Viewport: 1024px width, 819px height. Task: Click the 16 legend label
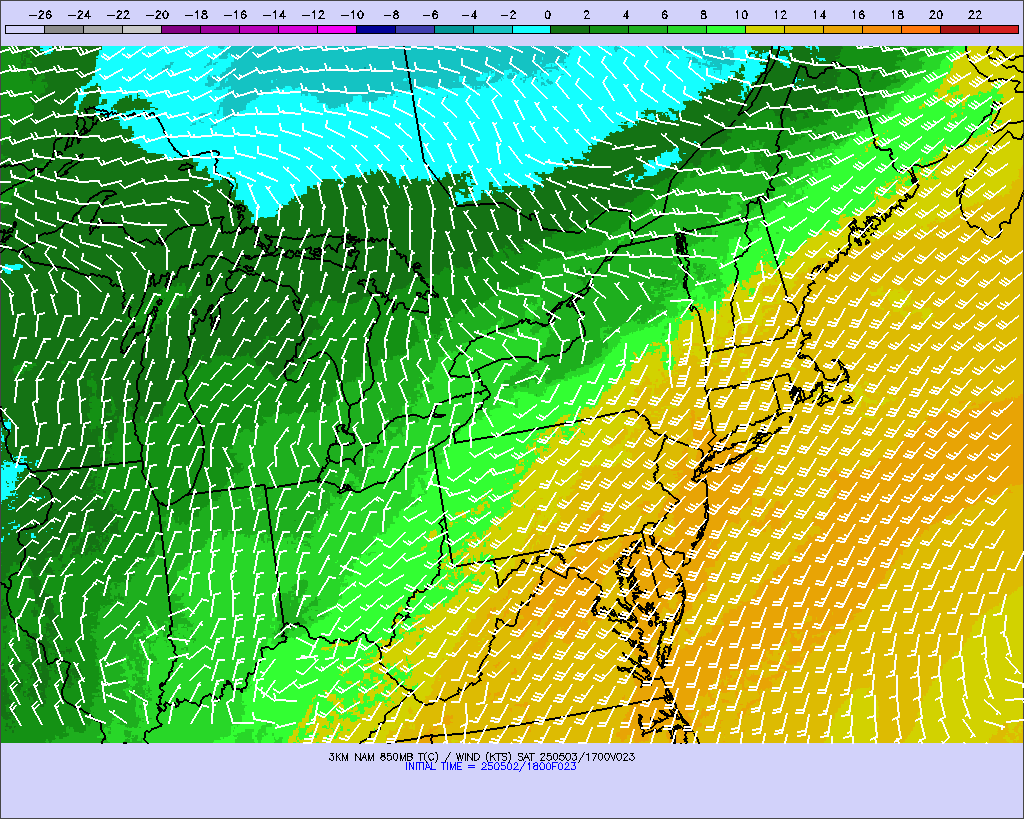click(858, 14)
